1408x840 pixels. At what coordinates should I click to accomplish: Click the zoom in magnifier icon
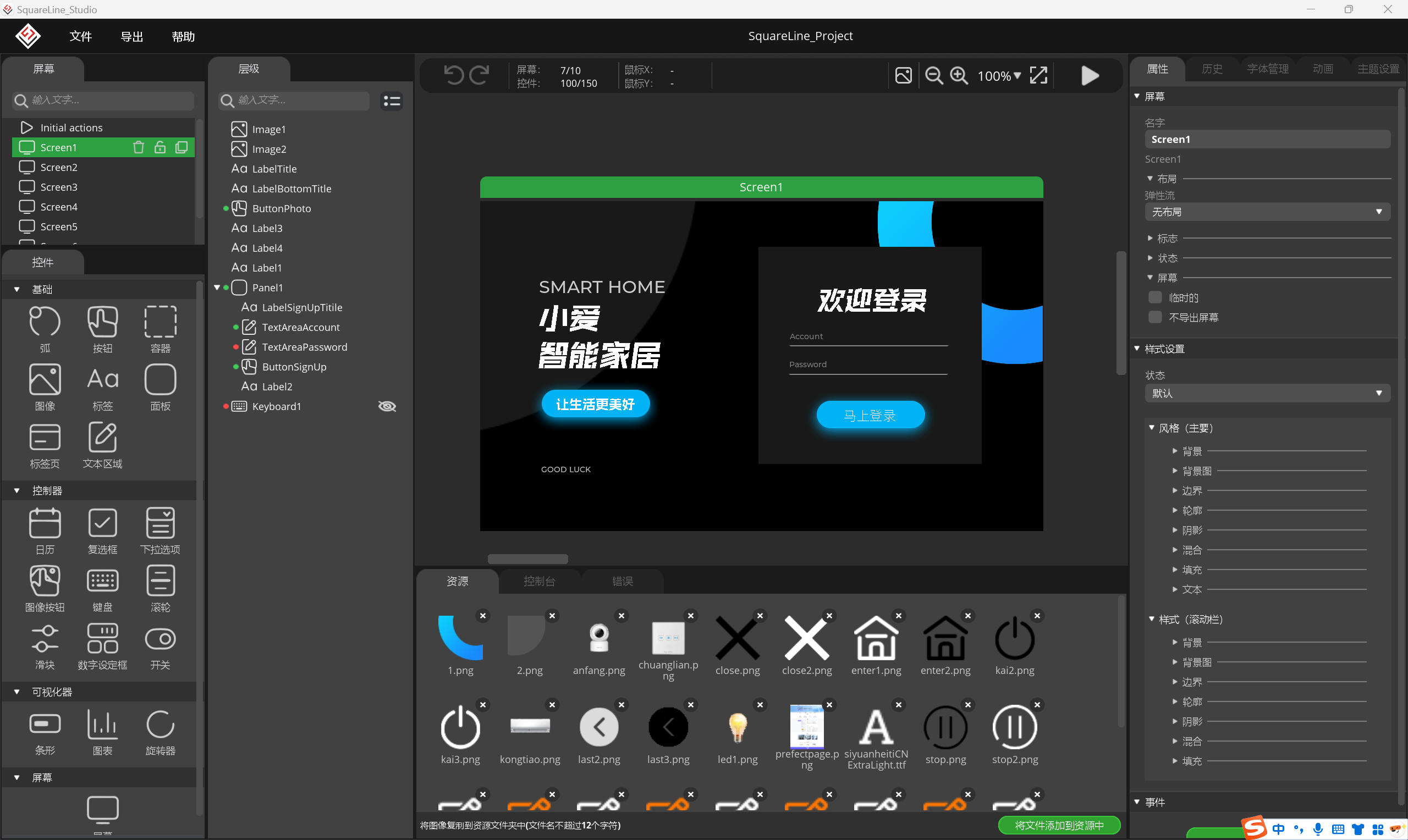pyautogui.click(x=959, y=75)
